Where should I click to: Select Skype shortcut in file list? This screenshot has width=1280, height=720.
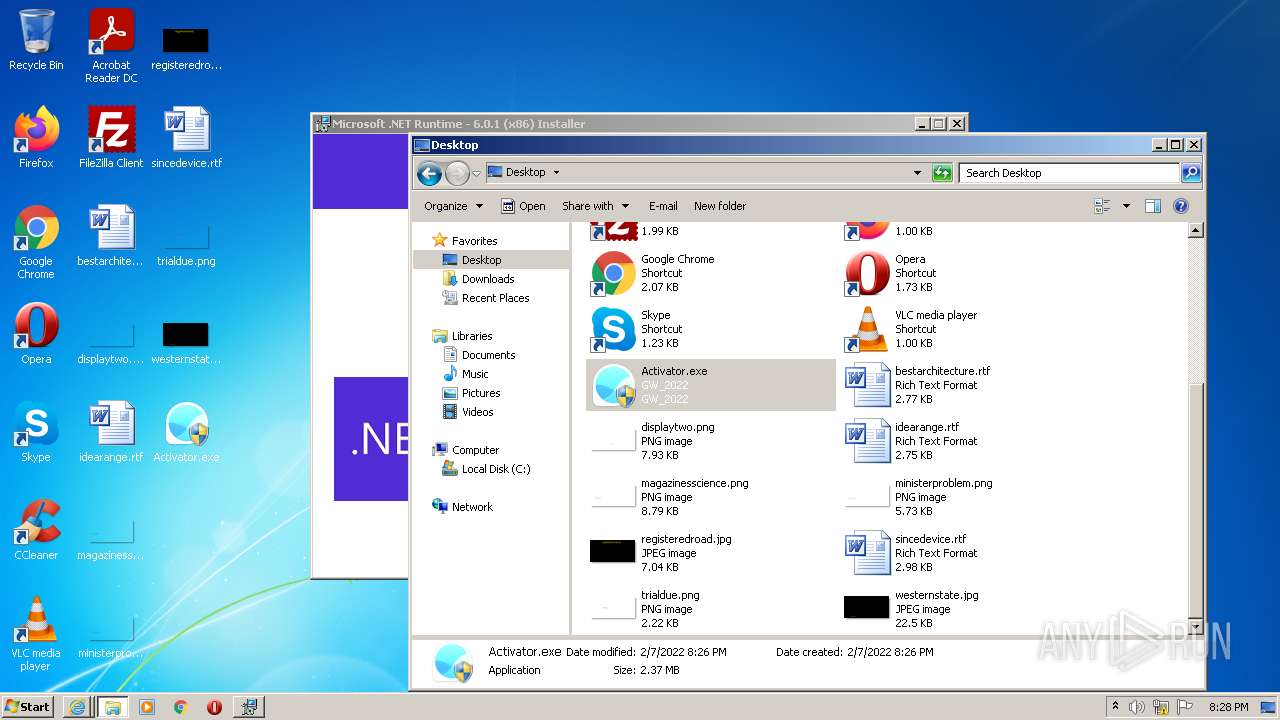click(709, 329)
